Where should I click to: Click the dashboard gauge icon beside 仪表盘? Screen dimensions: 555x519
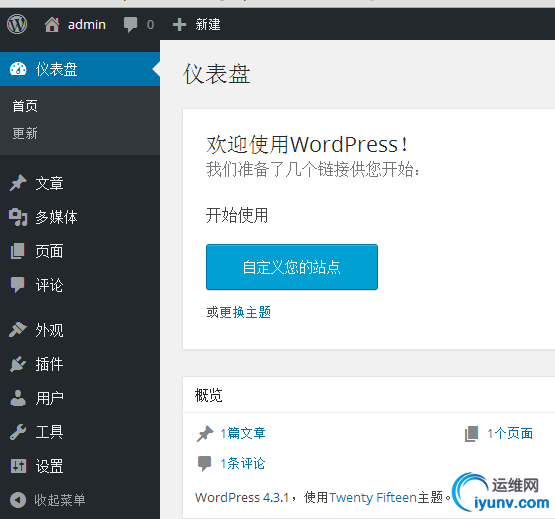(18, 69)
